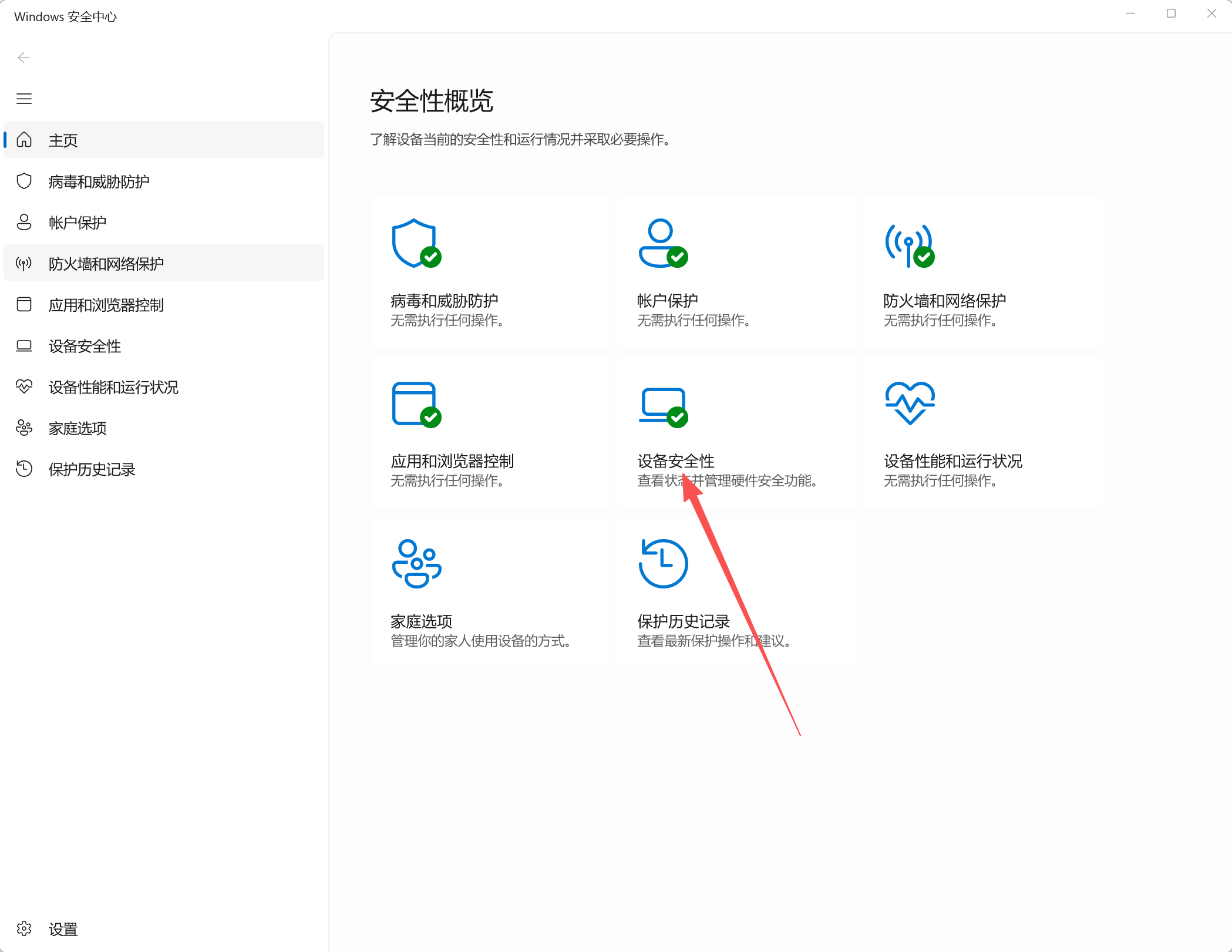
Task: Open the 应用和浏览器控制 card title
Action: coord(452,461)
